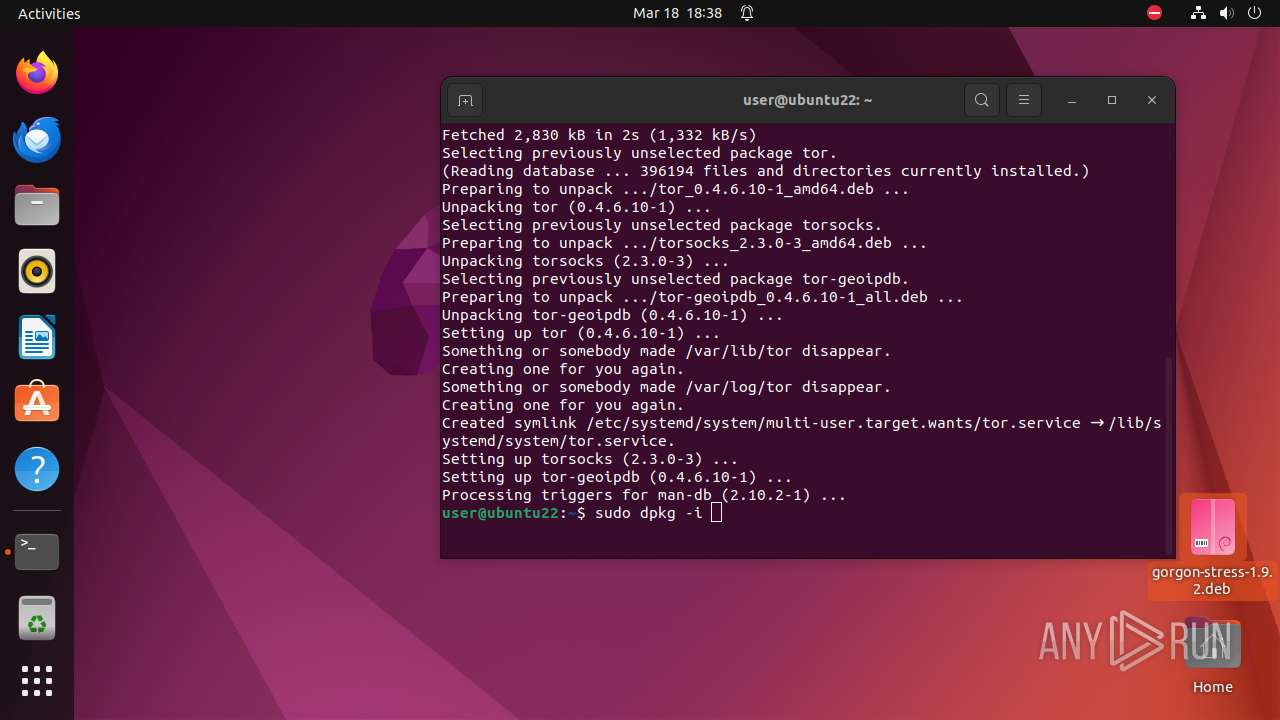Image resolution: width=1280 pixels, height=720 pixels.
Task: Click the terminal title user@ubuntu22: ~
Action: pos(807,100)
